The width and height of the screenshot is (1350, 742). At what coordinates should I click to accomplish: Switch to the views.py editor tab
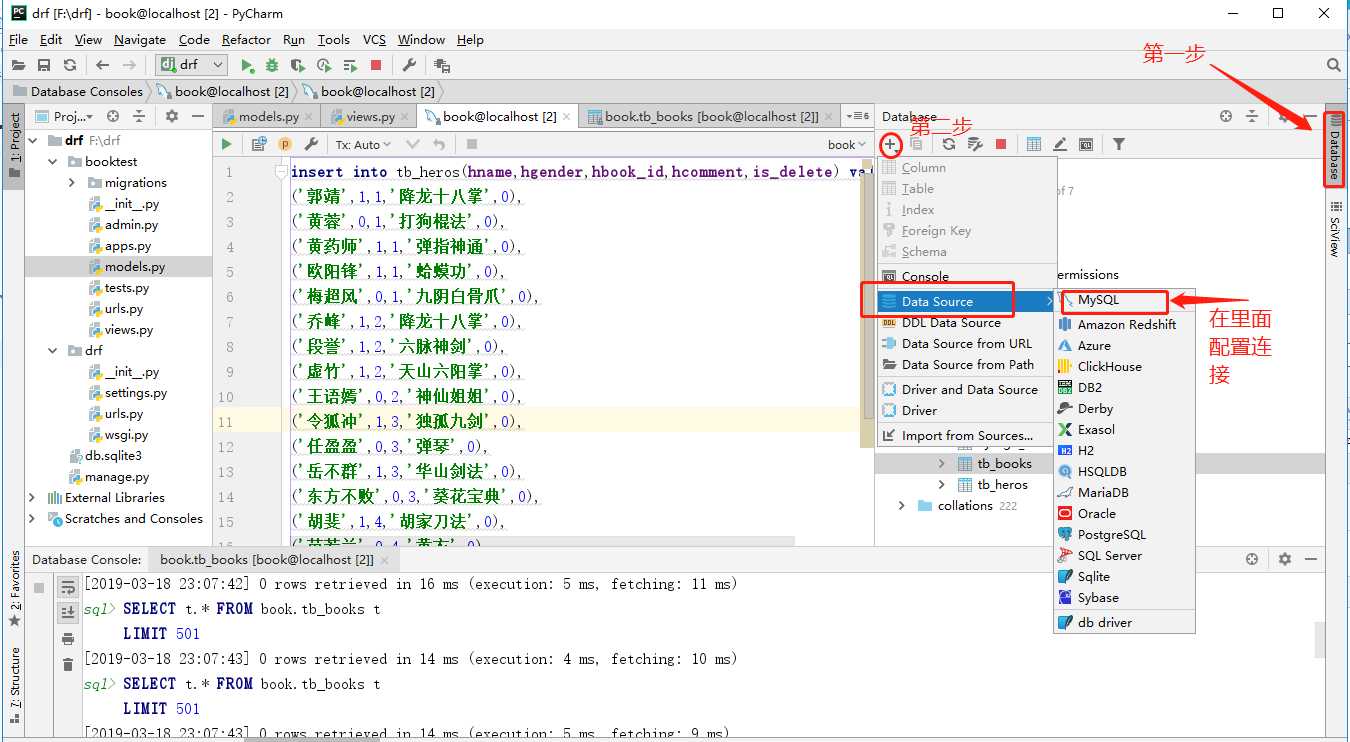tap(369, 117)
